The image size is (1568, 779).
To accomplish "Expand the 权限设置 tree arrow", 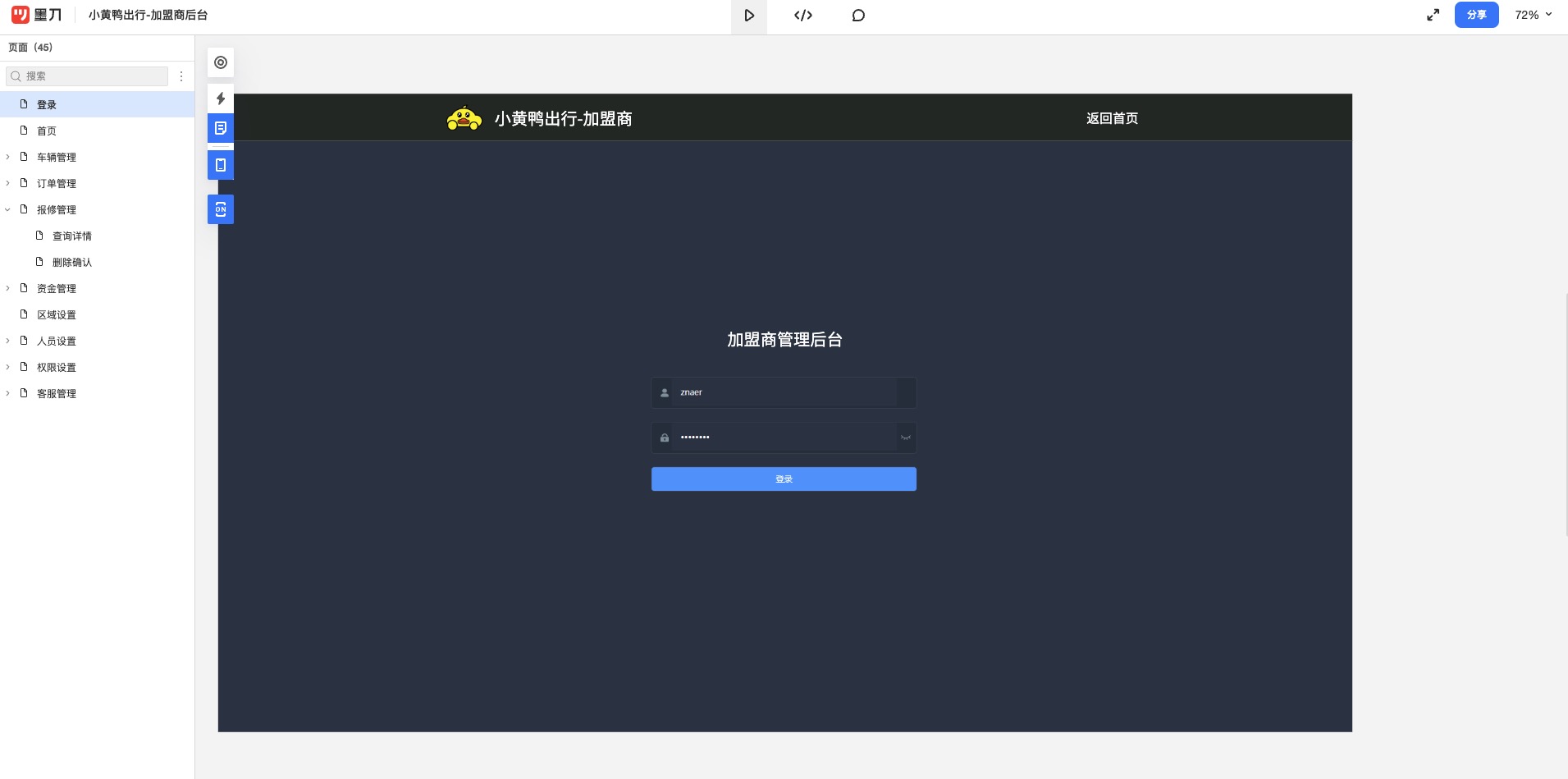I will pos(8,367).
